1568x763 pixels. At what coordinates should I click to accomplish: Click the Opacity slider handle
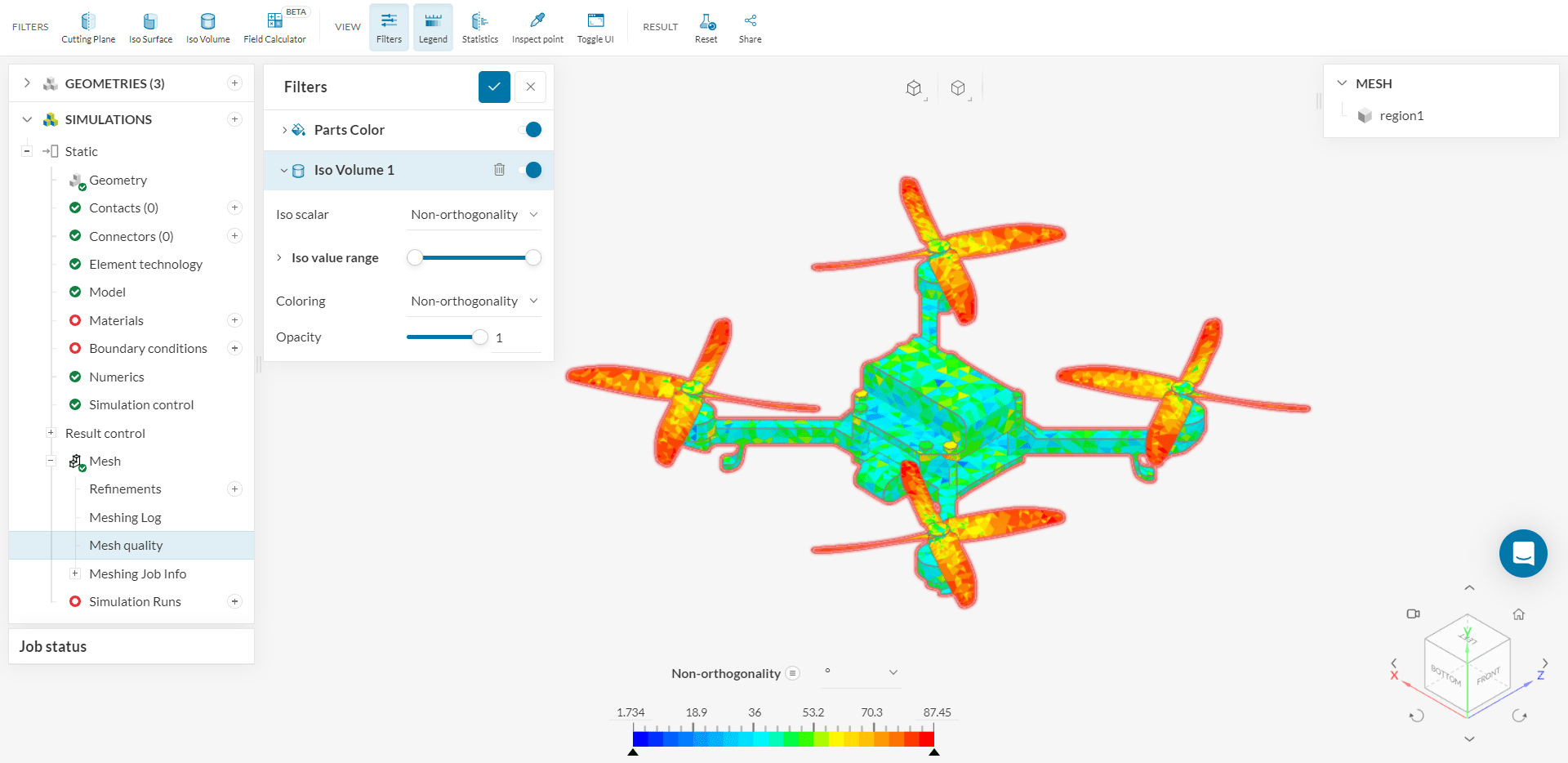pyautogui.click(x=480, y=337)
